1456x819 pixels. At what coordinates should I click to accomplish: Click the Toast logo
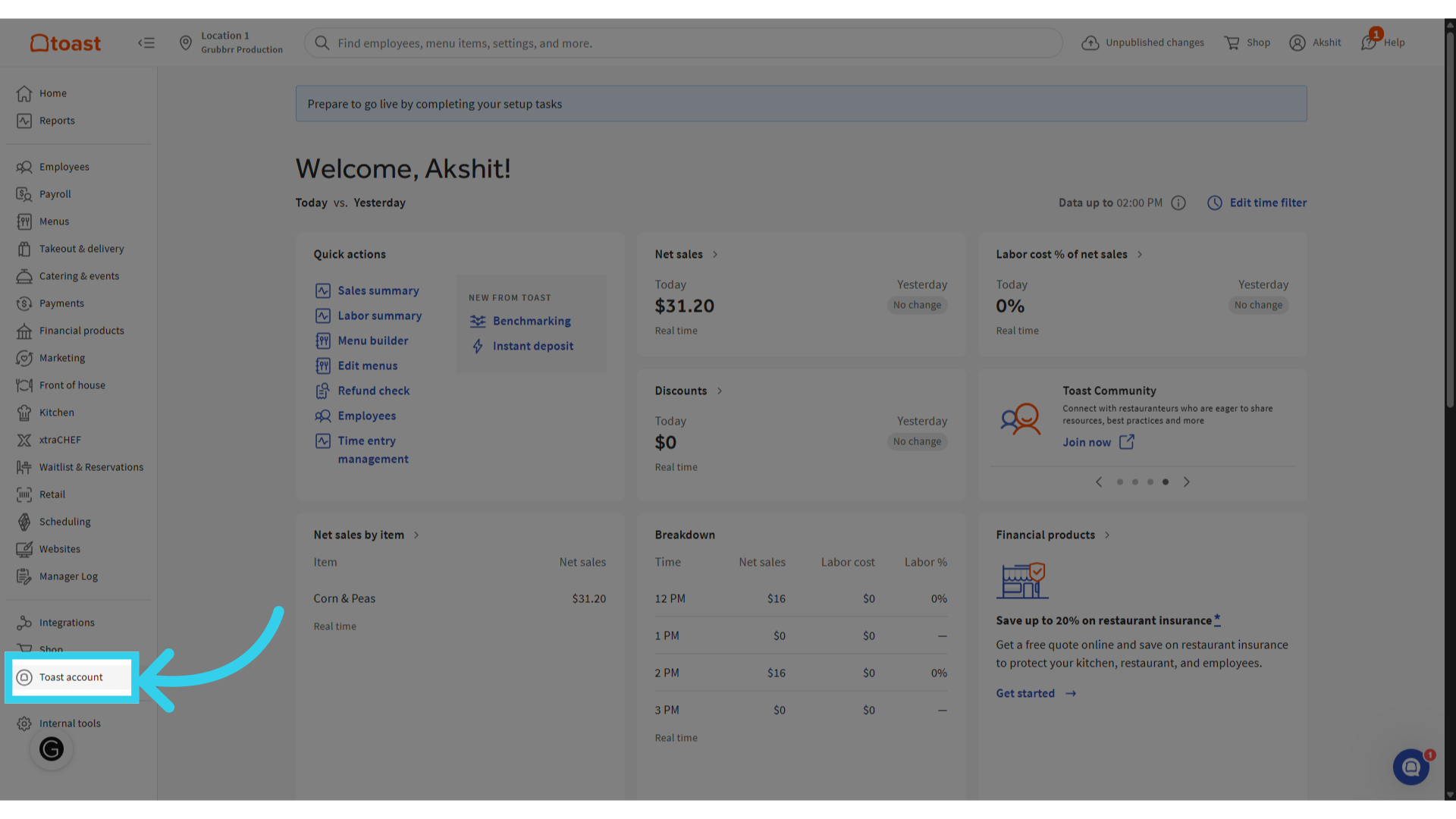65,43
